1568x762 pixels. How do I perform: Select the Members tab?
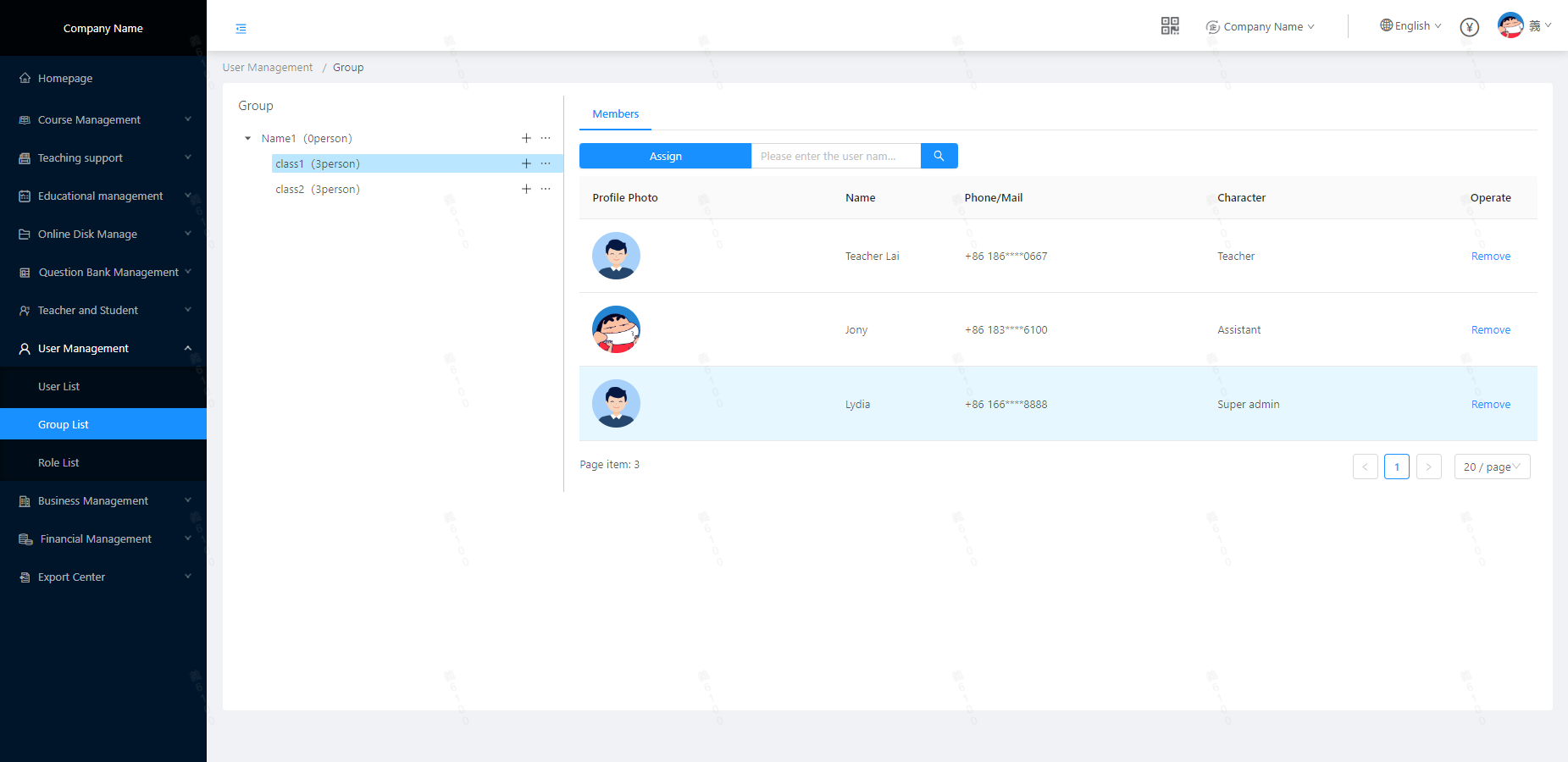(615, 114)
